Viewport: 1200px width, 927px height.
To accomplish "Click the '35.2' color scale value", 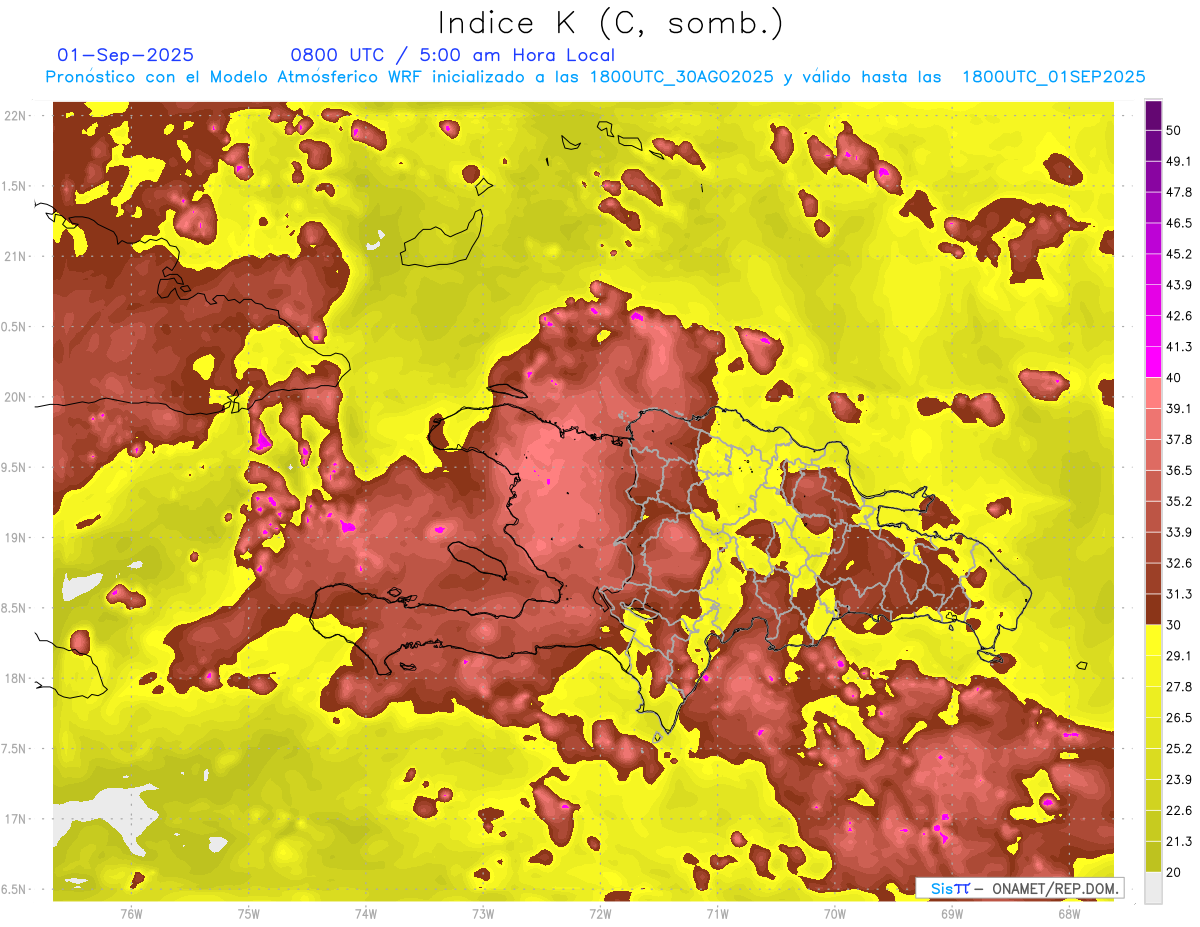I will [x=1178, y=501].
